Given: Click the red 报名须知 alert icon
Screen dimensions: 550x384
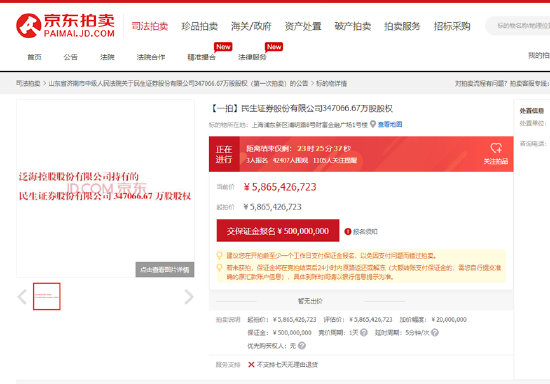Looking at the screenshot, I should click(x=348, y=231).
